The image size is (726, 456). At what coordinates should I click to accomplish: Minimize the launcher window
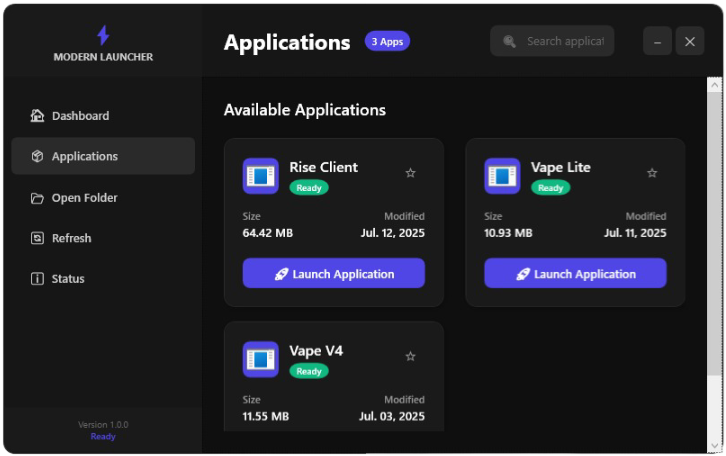(657, 41)
